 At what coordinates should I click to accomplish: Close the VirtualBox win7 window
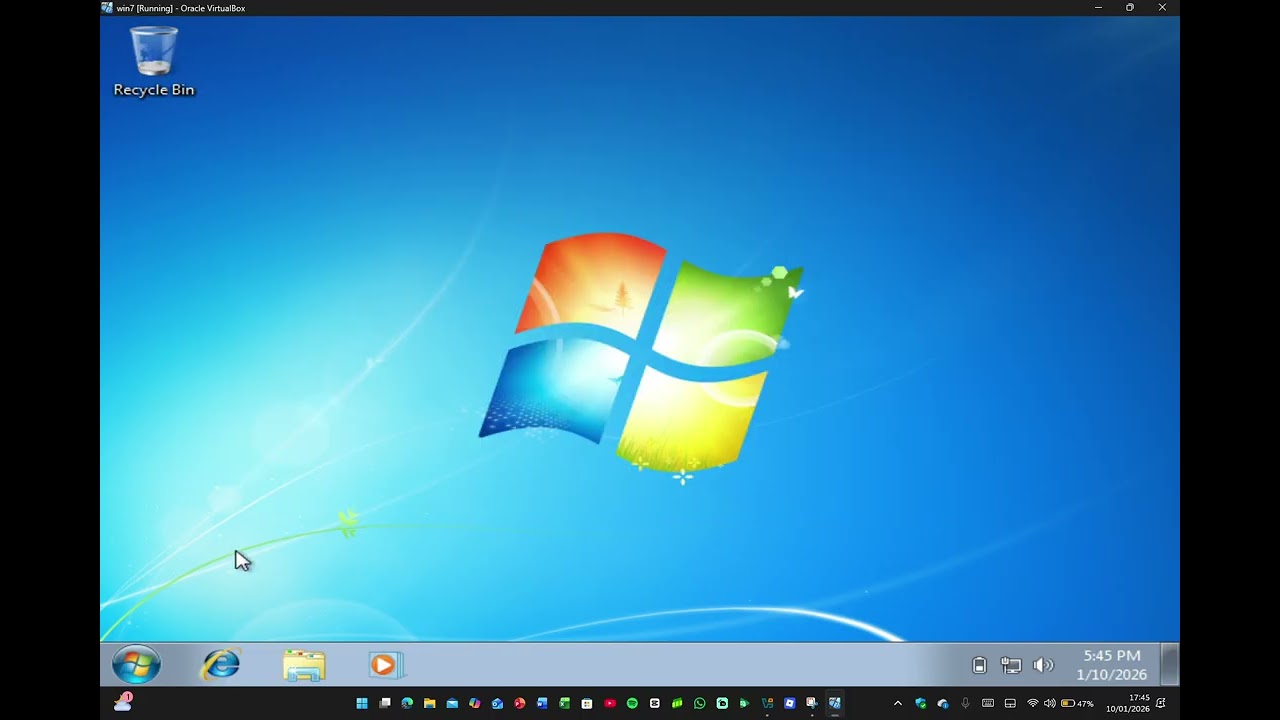1162,8
